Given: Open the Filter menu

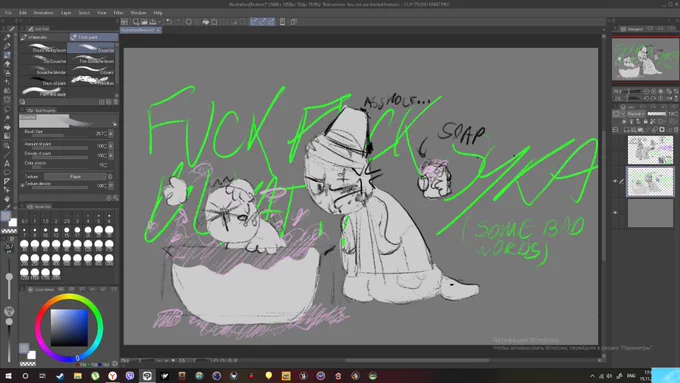Looking at the screenshot, I should [x=118, y=13].
